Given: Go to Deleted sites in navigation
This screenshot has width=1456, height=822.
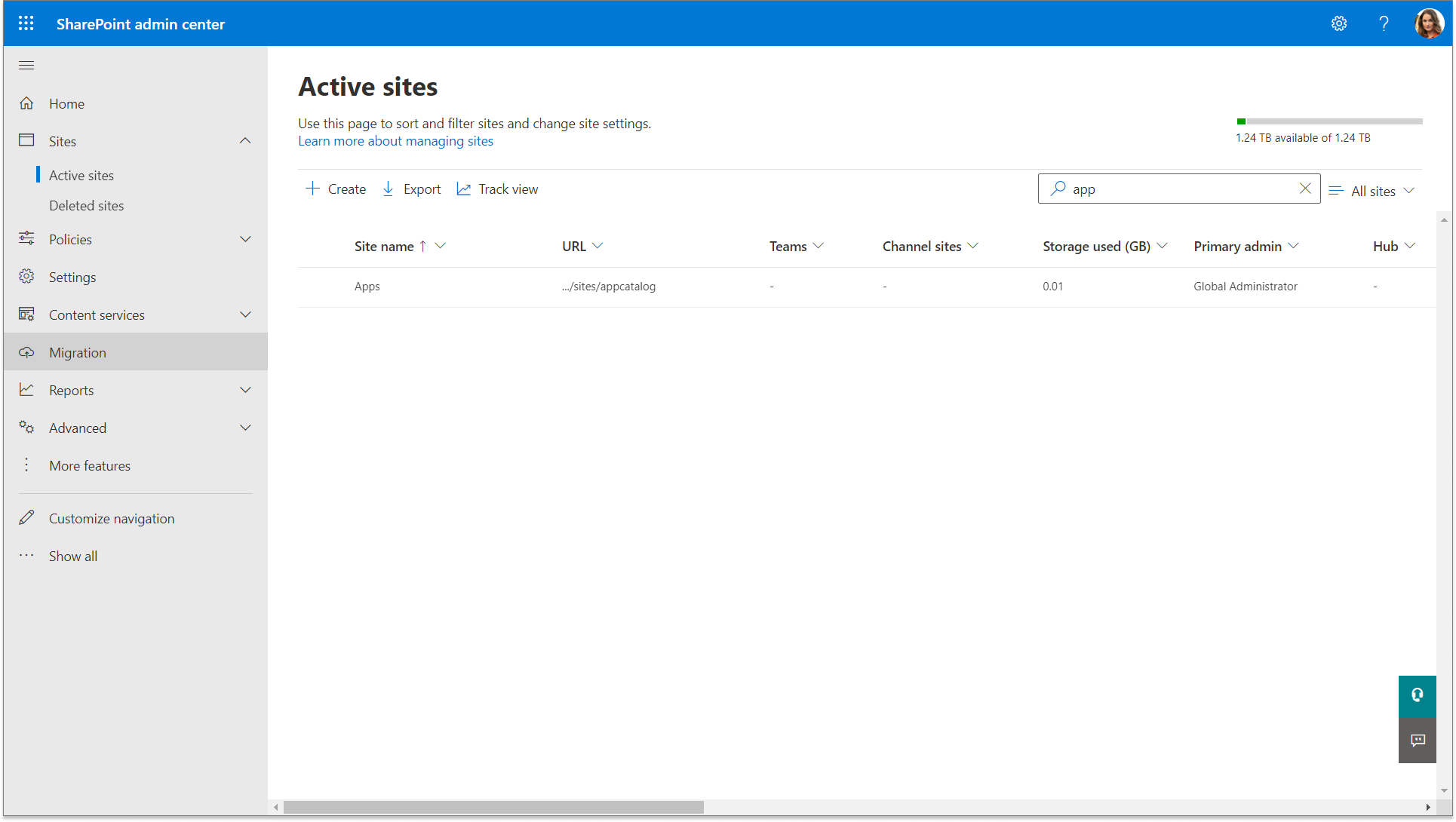Looking at the screenshot, I should (x=87, y=206).
